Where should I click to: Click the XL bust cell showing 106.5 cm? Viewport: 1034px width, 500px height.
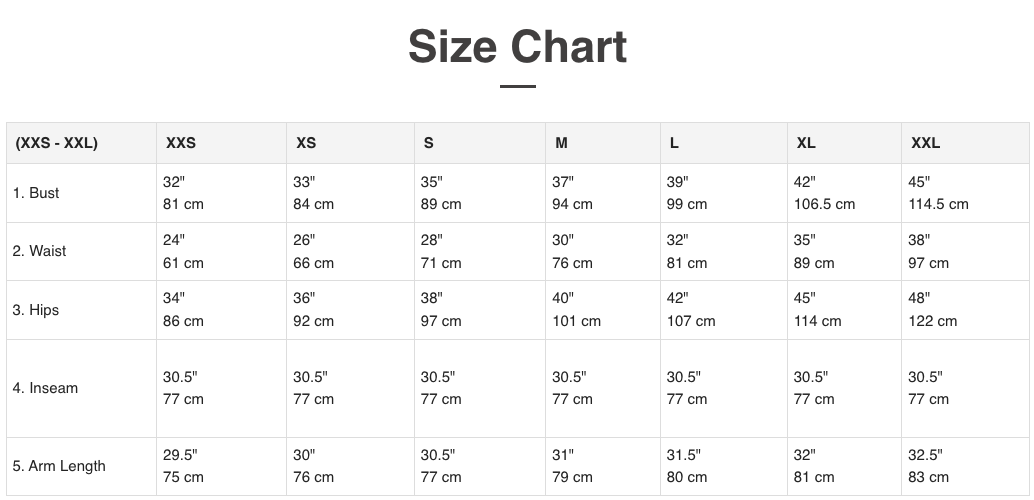pos(824,204)
